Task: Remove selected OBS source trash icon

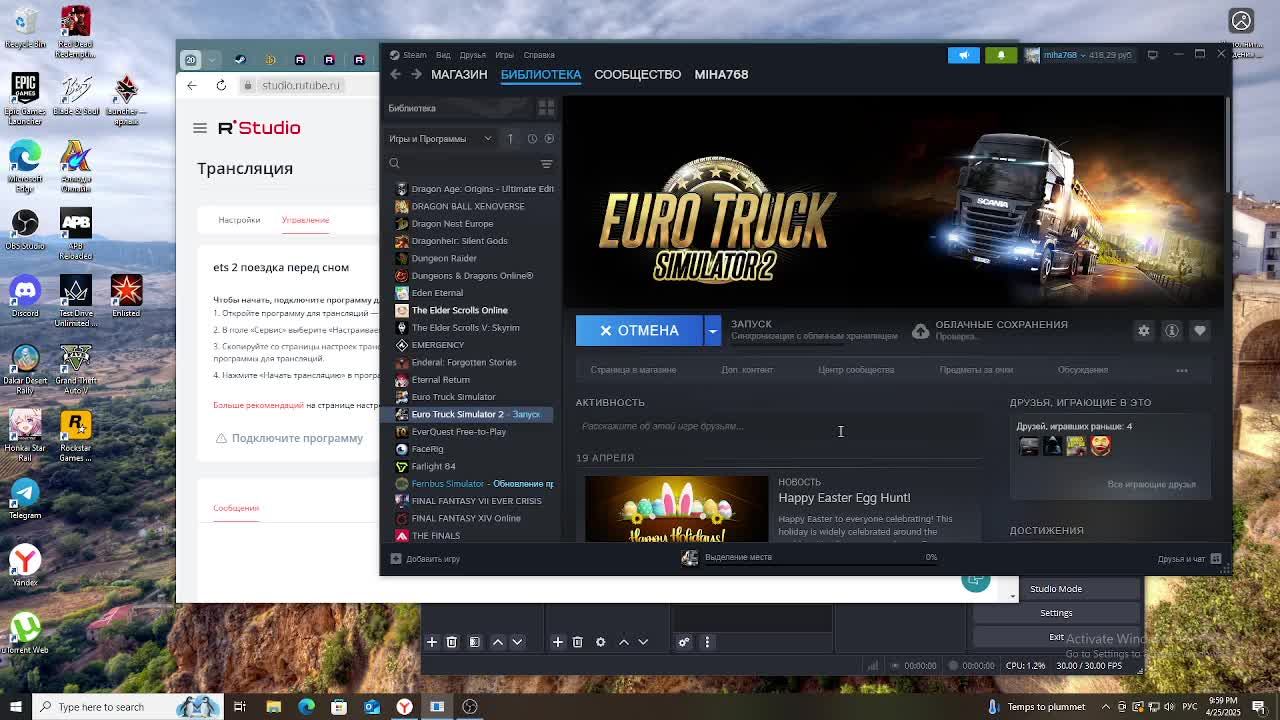Action: (578, 642)
